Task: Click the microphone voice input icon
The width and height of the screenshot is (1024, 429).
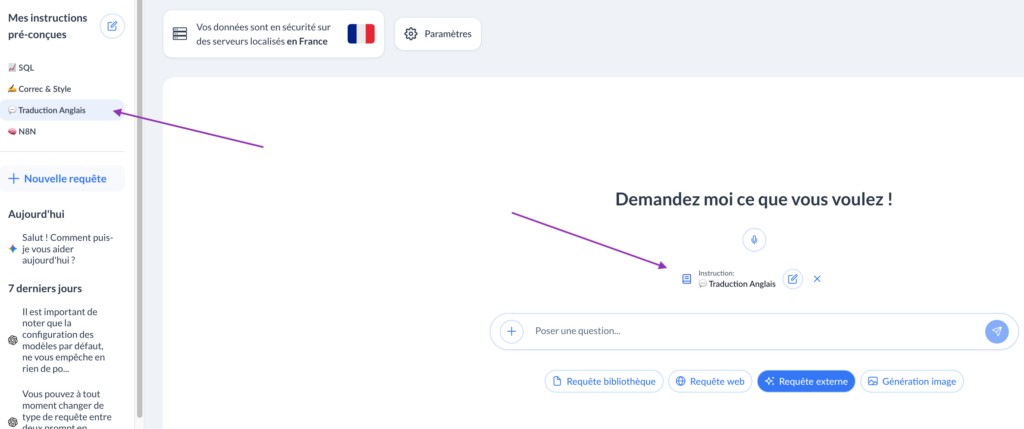Action: (x=754, y=240)
